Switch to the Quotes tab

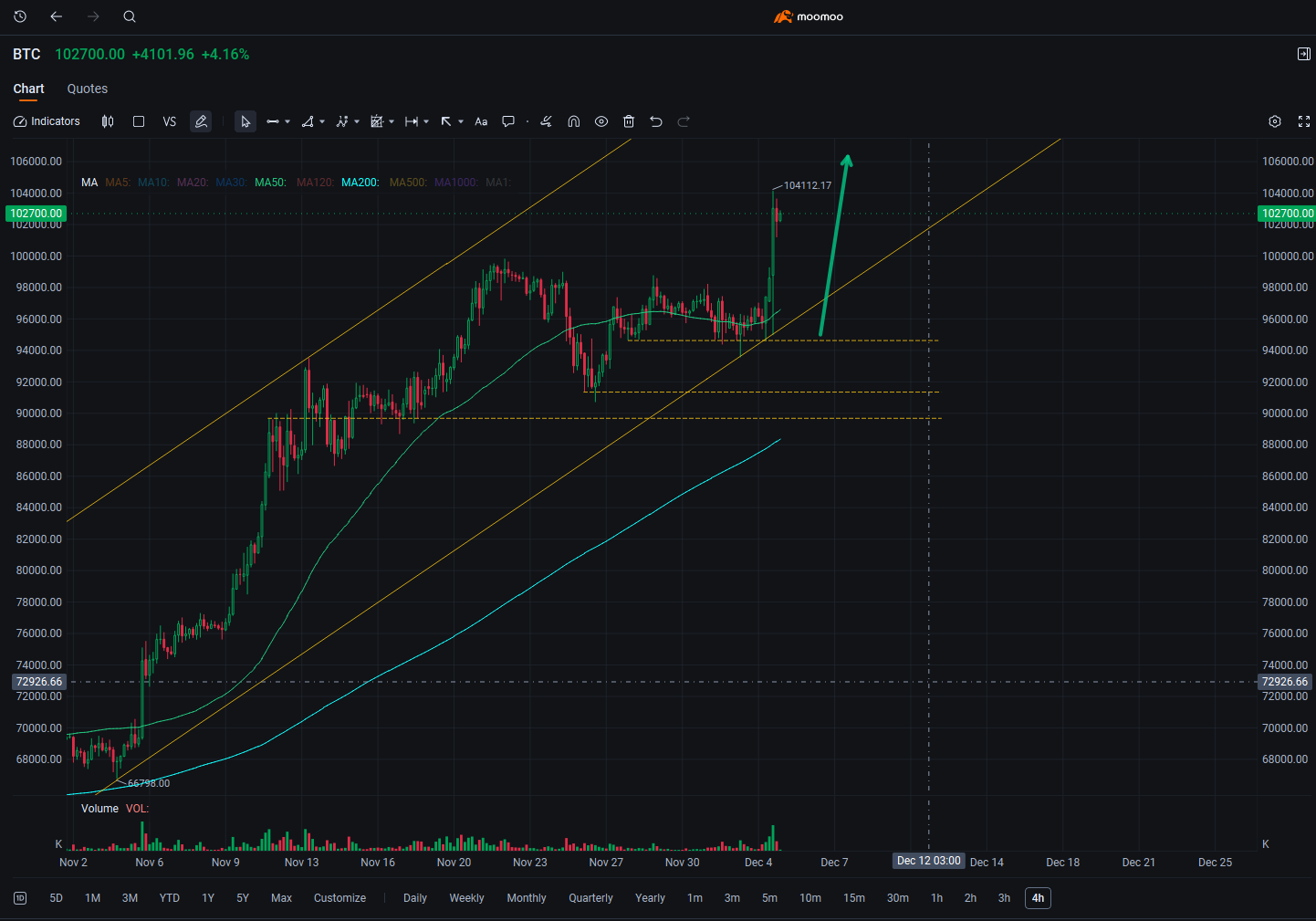pyautogui.click(x=87, y=89)
